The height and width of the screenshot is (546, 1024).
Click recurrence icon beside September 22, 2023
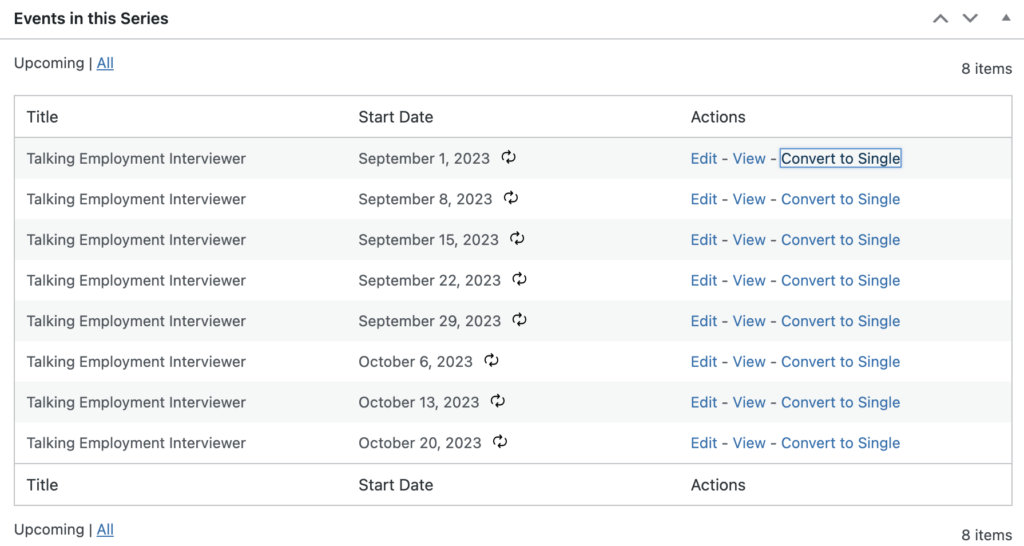(519, 279)
